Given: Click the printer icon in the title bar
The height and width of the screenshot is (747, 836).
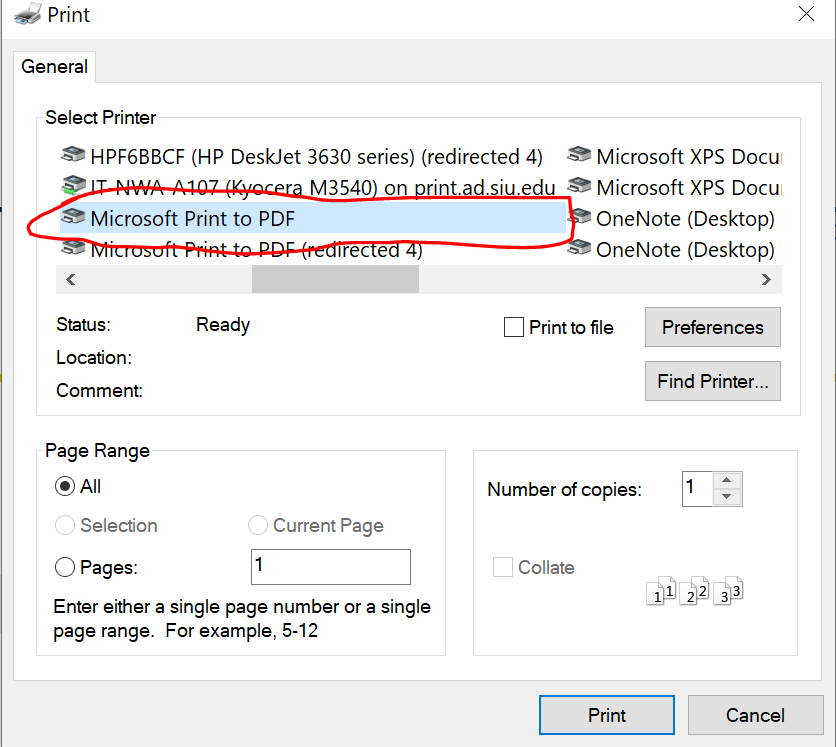Looking at the screenshot, I should pos(27,14).
